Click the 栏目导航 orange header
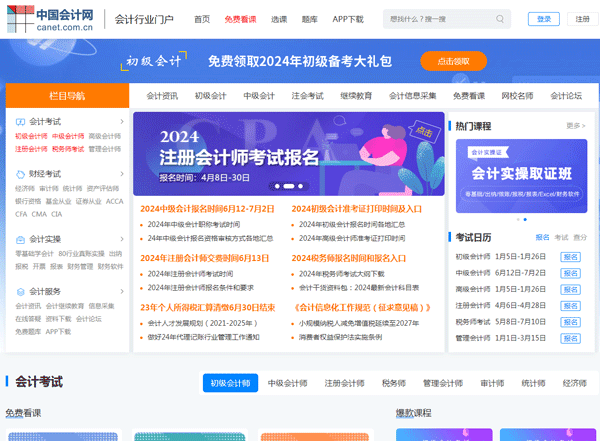 pyautogui.click(x=67, y=96)
